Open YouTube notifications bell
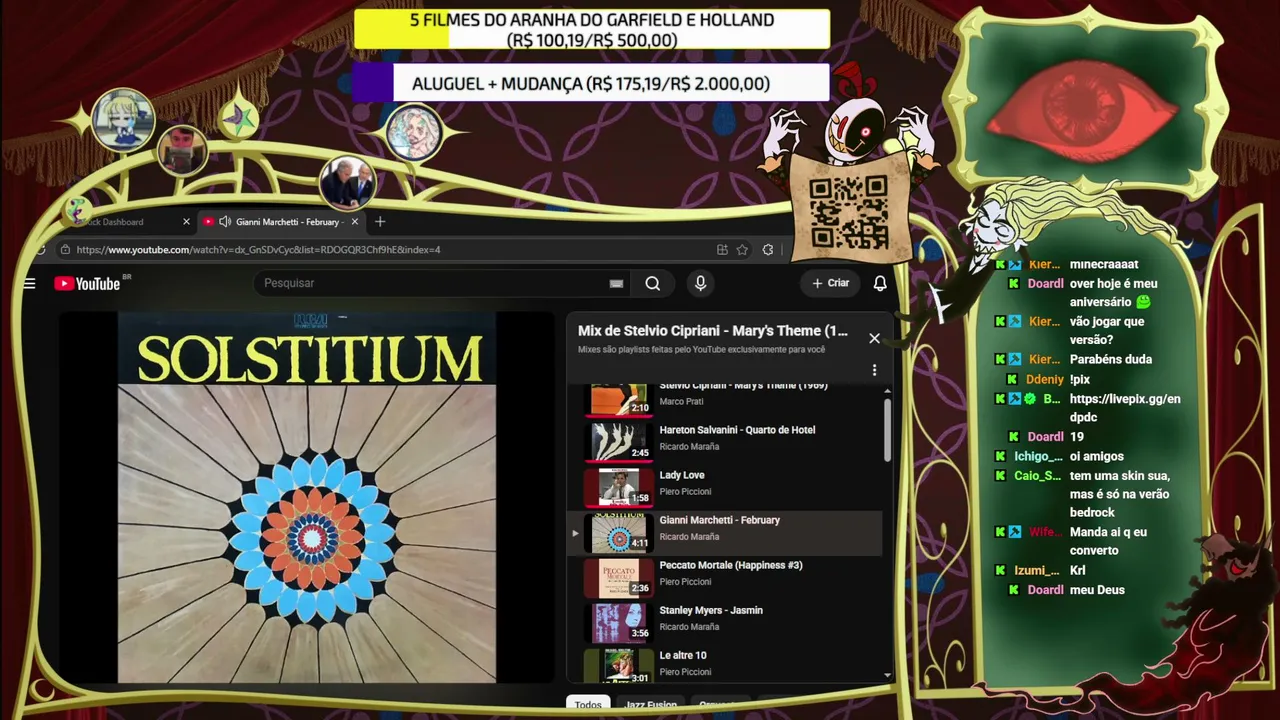Viewport: 1280px width, 720px height. tap(880, 284)
